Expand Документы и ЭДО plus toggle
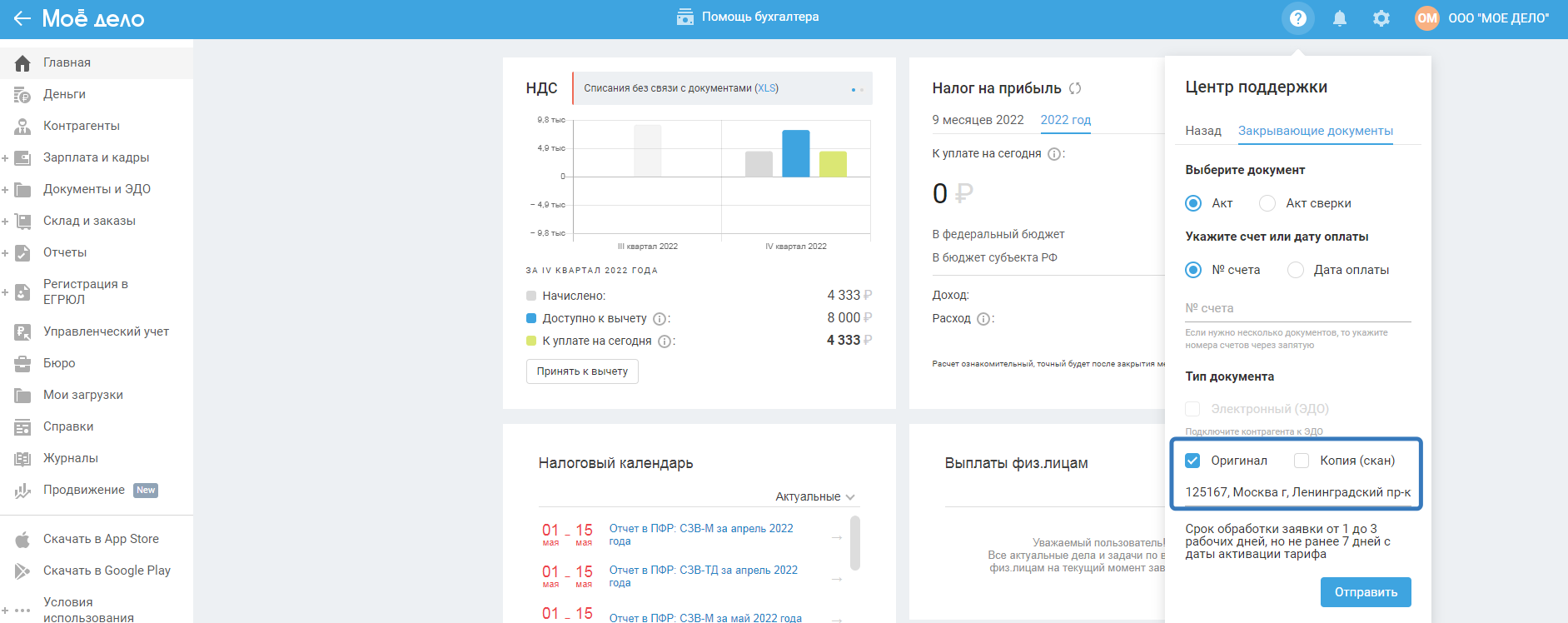The width and height of the screenshot is (1568, 623). (x=5, y=189)
